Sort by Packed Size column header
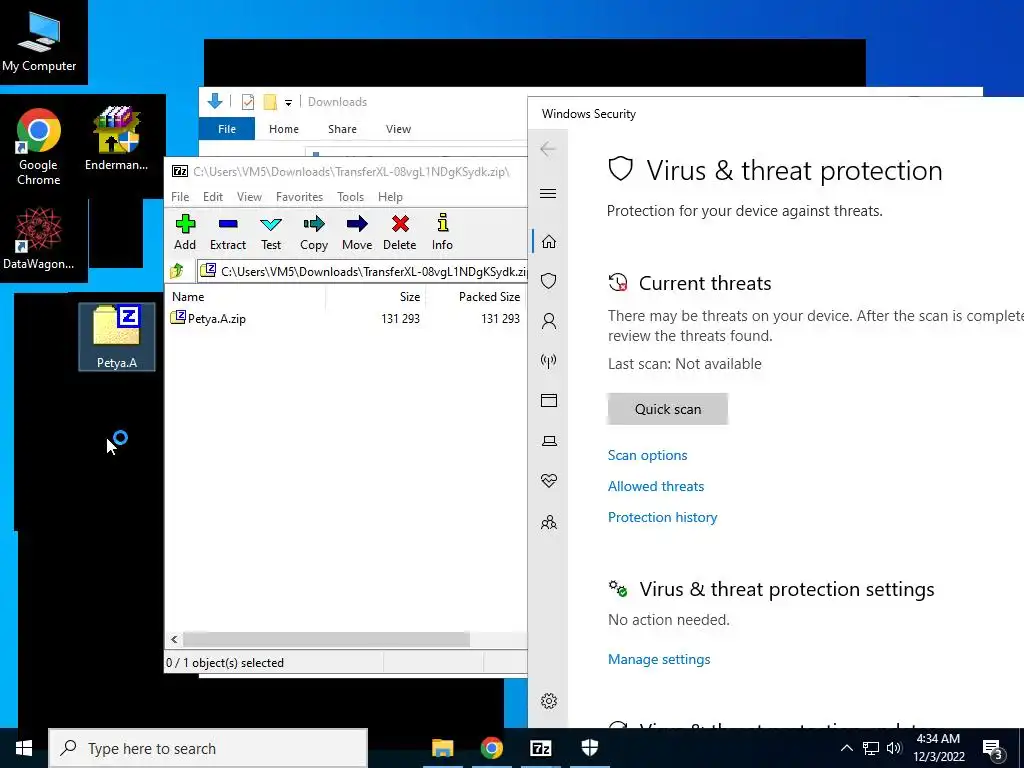This screenshot has height=768, width=1024. 476,296
